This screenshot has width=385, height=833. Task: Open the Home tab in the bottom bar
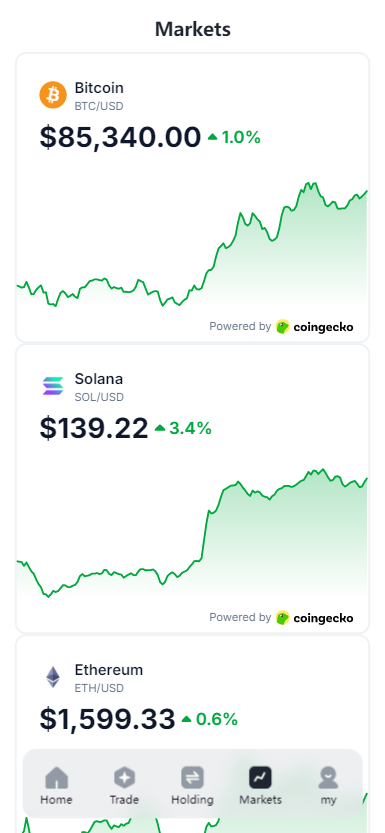pyautogui.click(x=56, y=785)
